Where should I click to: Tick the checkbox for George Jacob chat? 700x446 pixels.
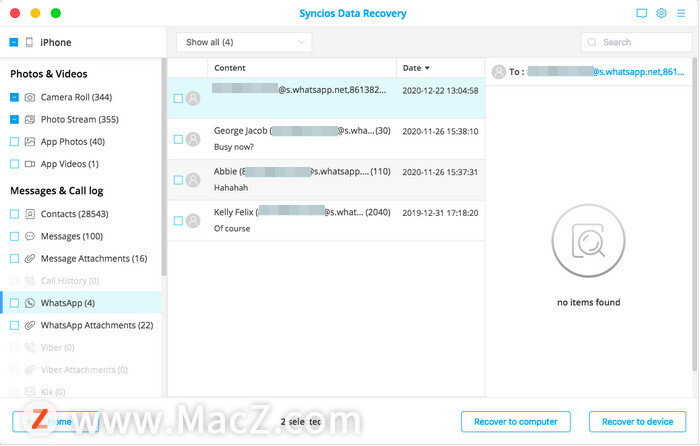click(x=178, y=139)
